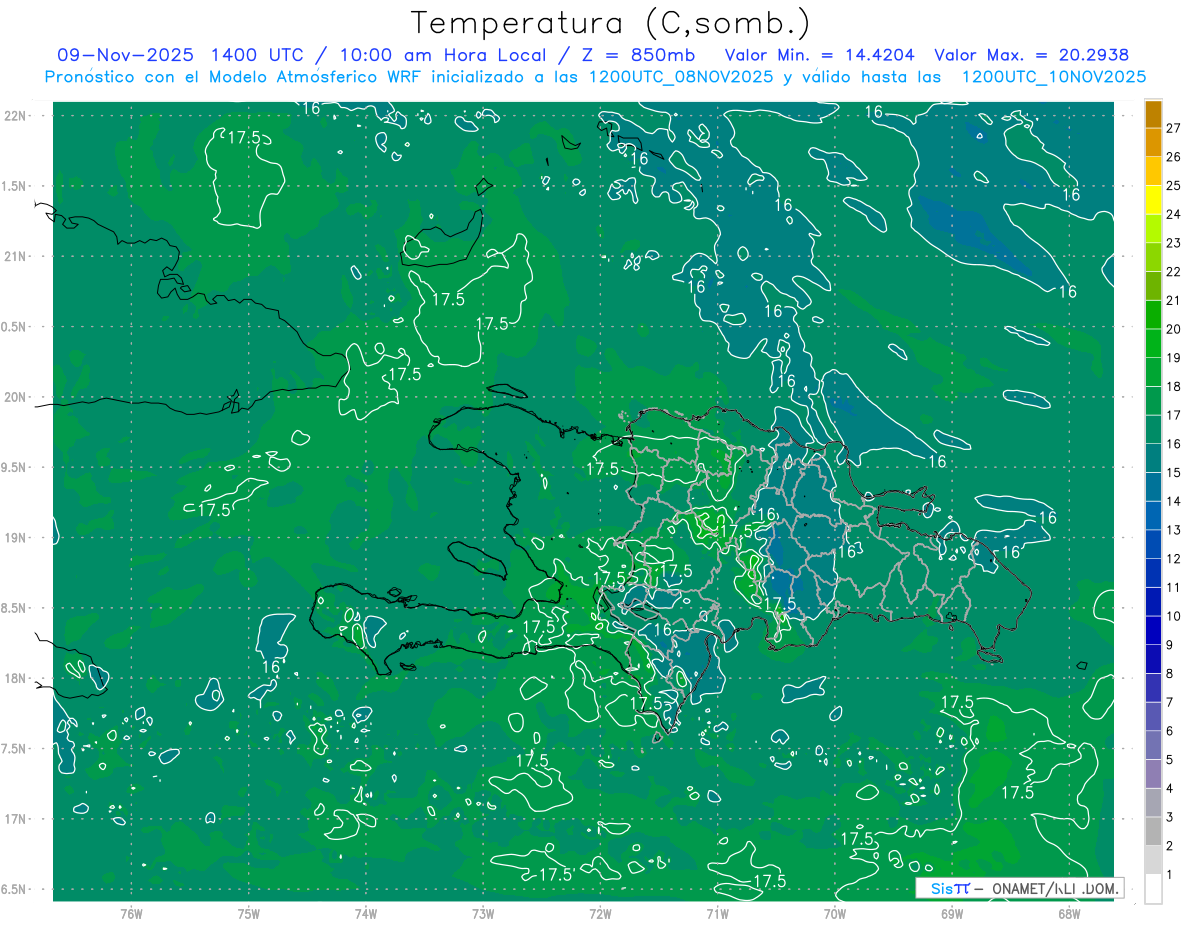1200x927 pixels.
Task: Click the "76W" longitude axis label
Action: pos(131,913)
